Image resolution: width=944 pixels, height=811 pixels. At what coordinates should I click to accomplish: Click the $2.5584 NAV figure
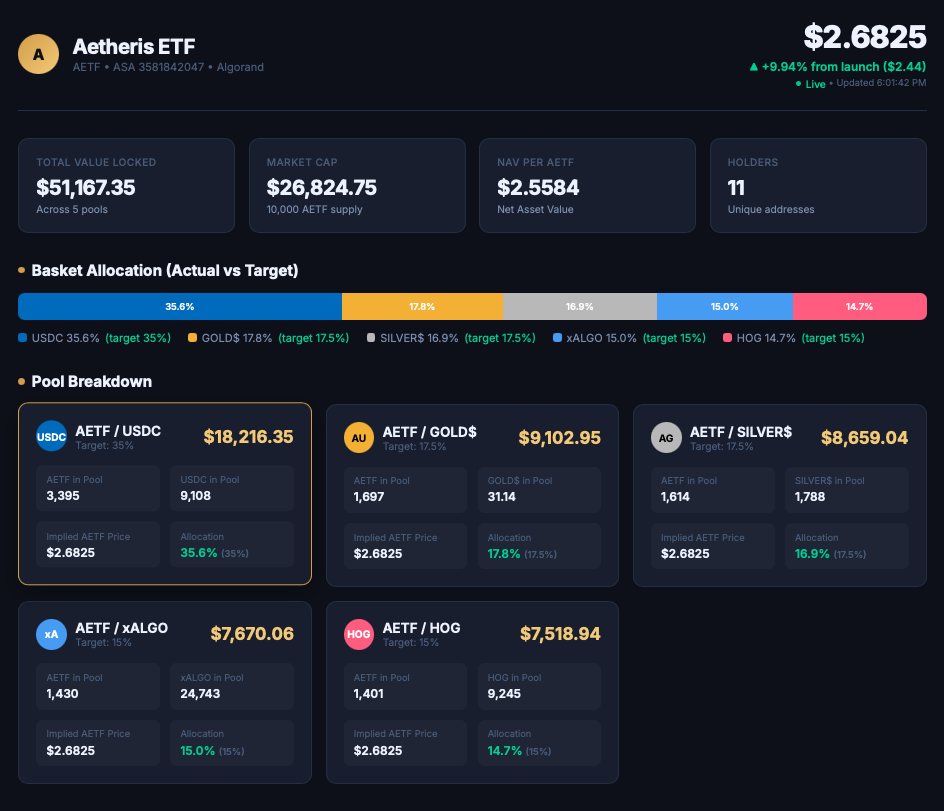[538, 187]
